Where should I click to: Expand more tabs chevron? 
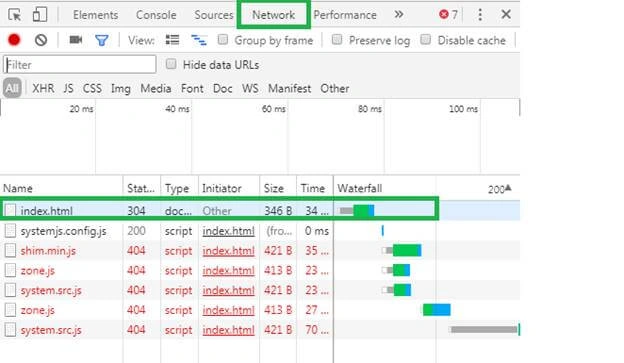399,15
